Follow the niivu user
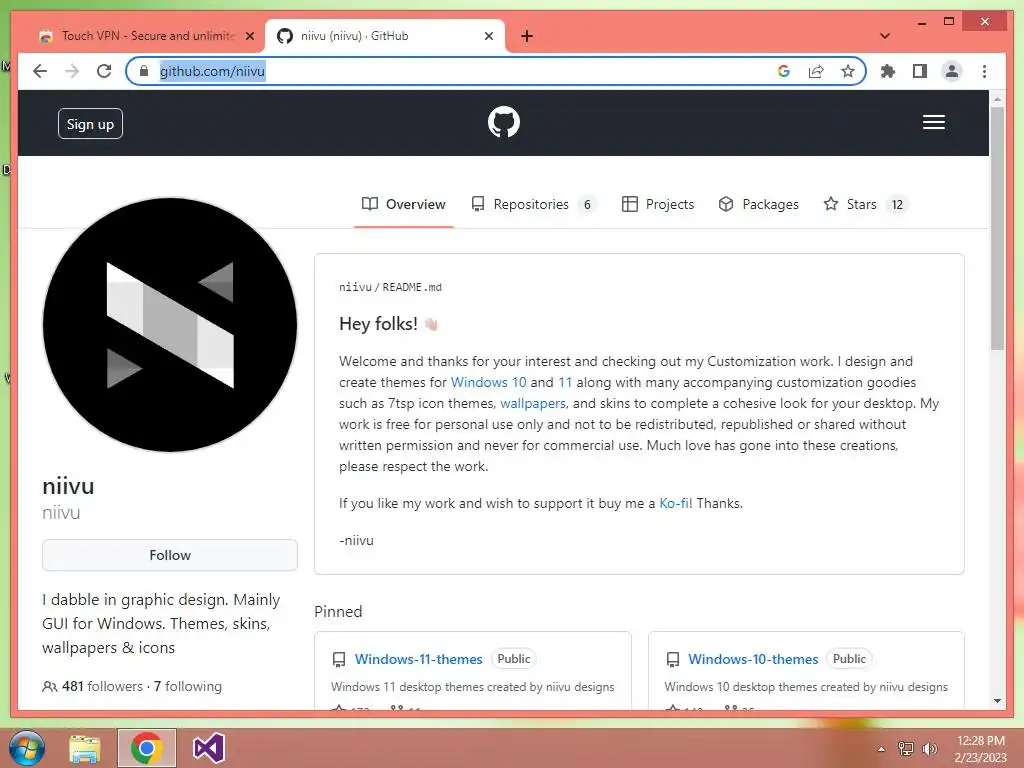The image size is (1024, 768). 170,555
